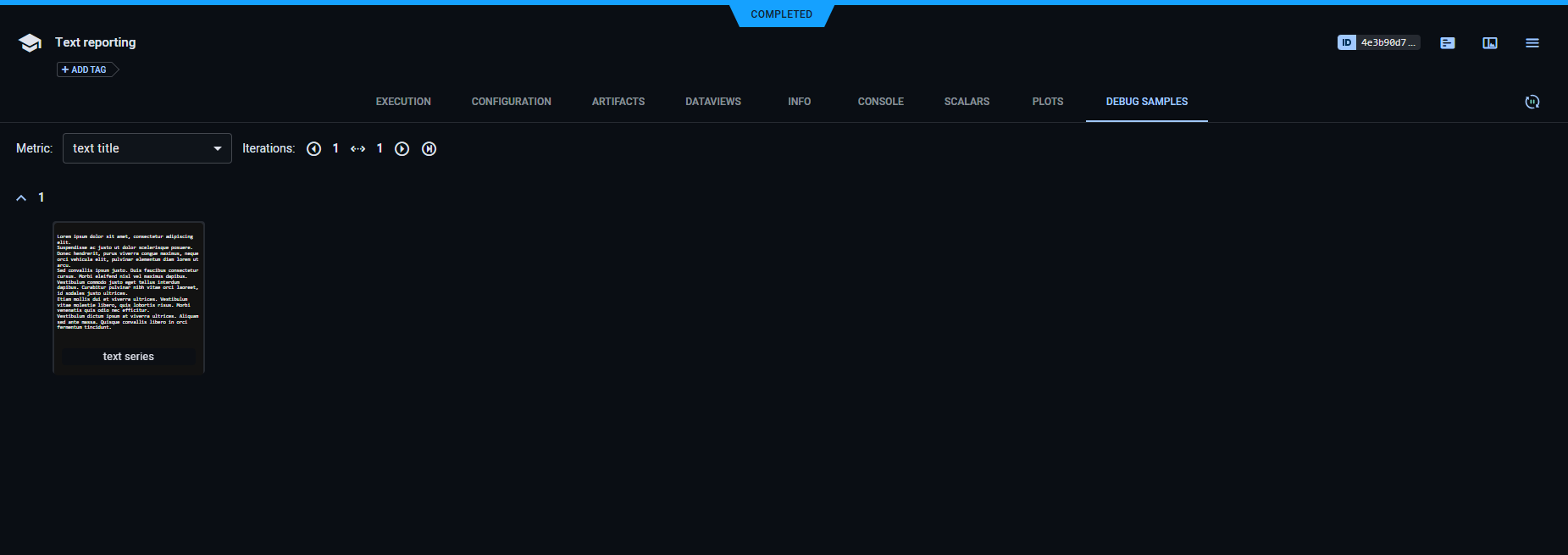Collapse iteration 1 section chevron
The height and width of the screenshot is (555, 1568).
[21, 197]
